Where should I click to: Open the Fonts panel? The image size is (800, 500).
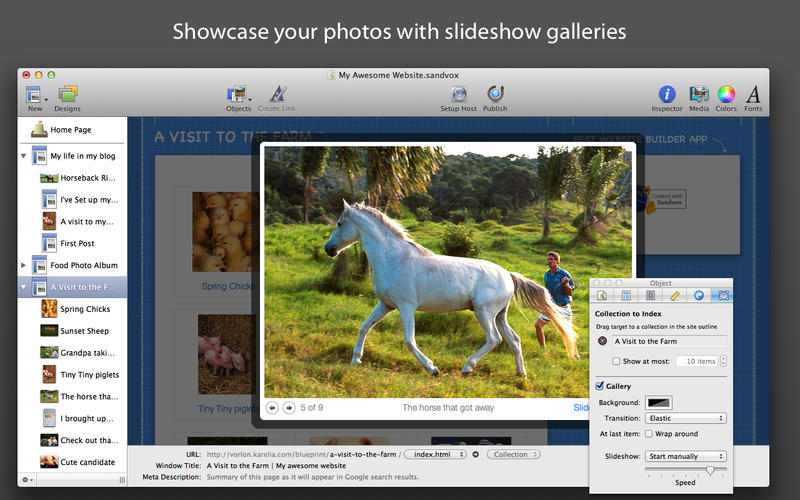pos(753,96)
